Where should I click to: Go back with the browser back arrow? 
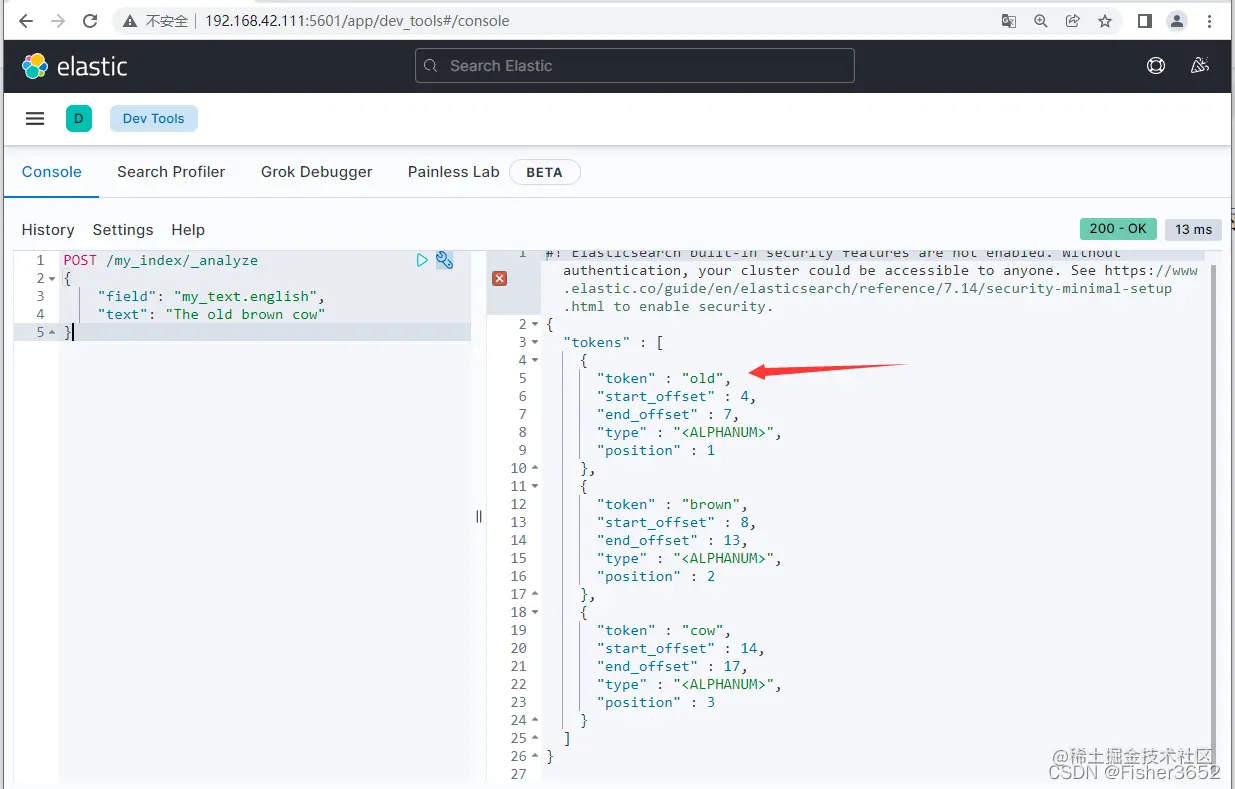tap(26, 20)
